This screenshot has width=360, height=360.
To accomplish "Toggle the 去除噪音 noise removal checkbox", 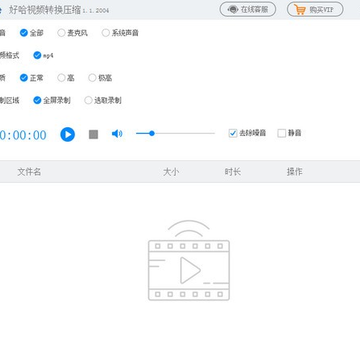I will [233, 133].
